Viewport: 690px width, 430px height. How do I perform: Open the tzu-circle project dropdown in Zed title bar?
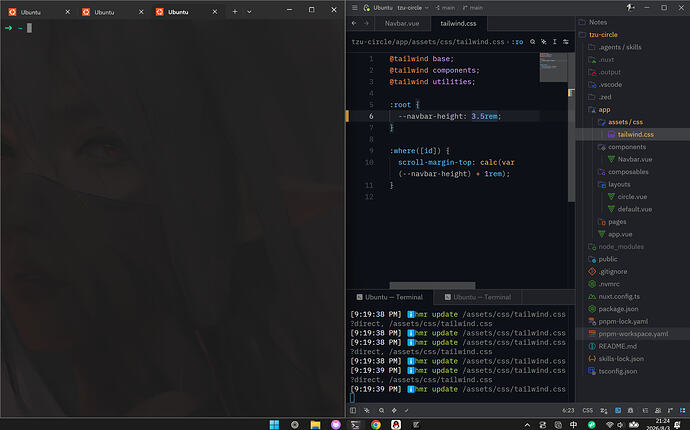click(x=413, y=7)
